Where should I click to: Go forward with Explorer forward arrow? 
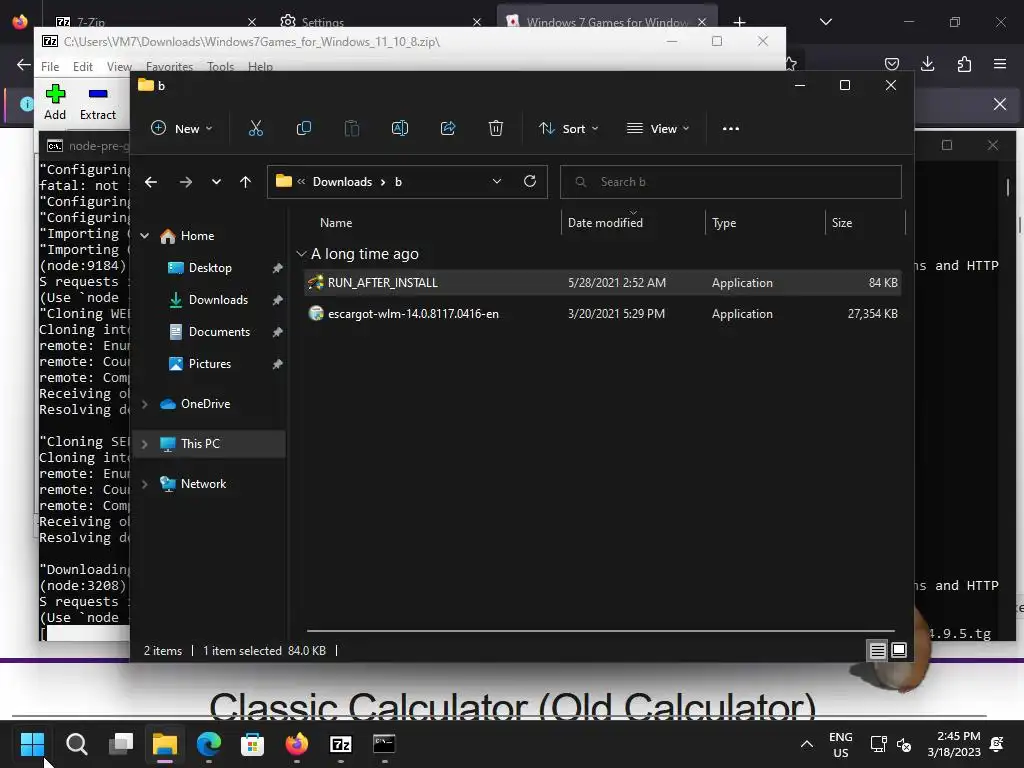(185, 182)
